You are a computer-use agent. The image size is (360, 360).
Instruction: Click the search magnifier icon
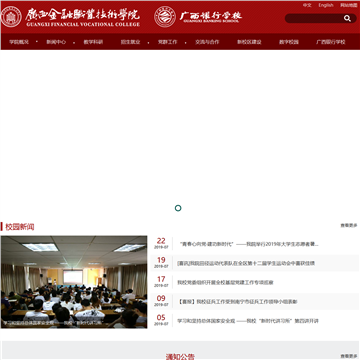click(x=347, y=18)
